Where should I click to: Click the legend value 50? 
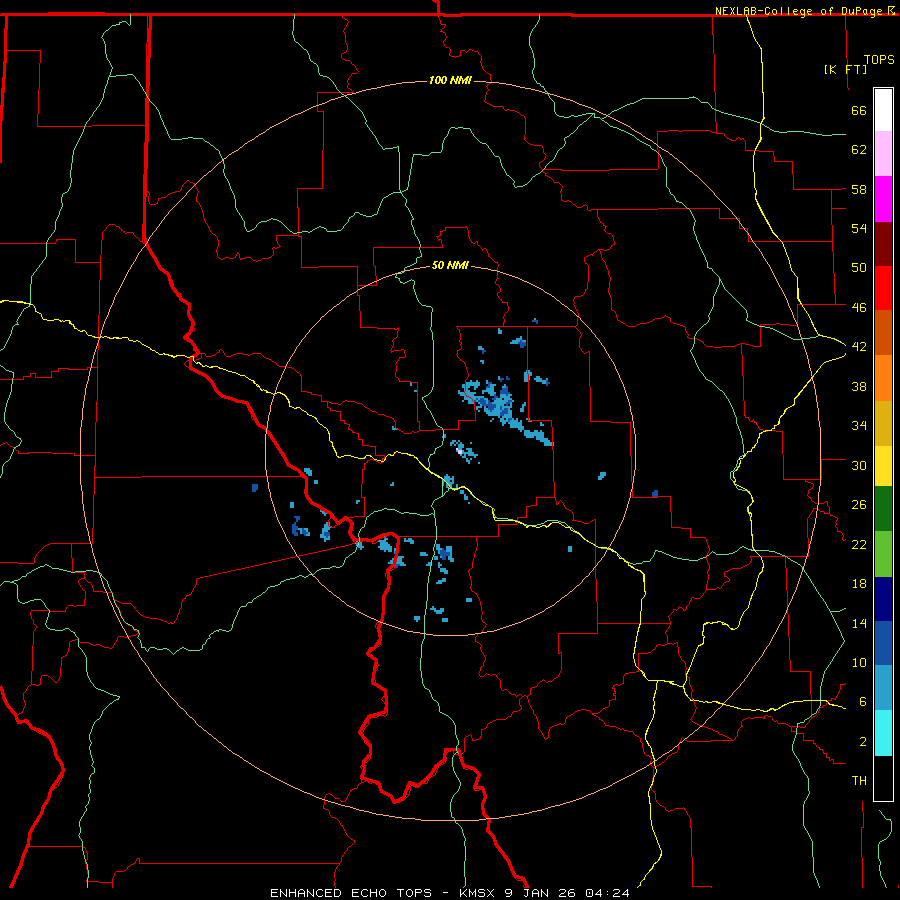[x=859, y=268]
